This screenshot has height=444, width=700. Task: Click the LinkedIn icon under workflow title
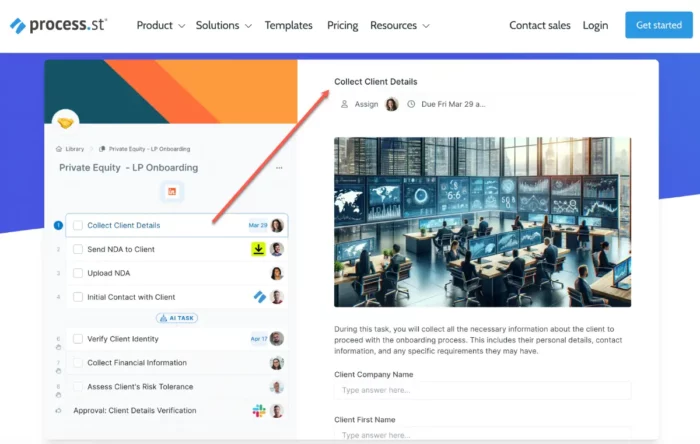pyautogui.click(x=172, y=192)
